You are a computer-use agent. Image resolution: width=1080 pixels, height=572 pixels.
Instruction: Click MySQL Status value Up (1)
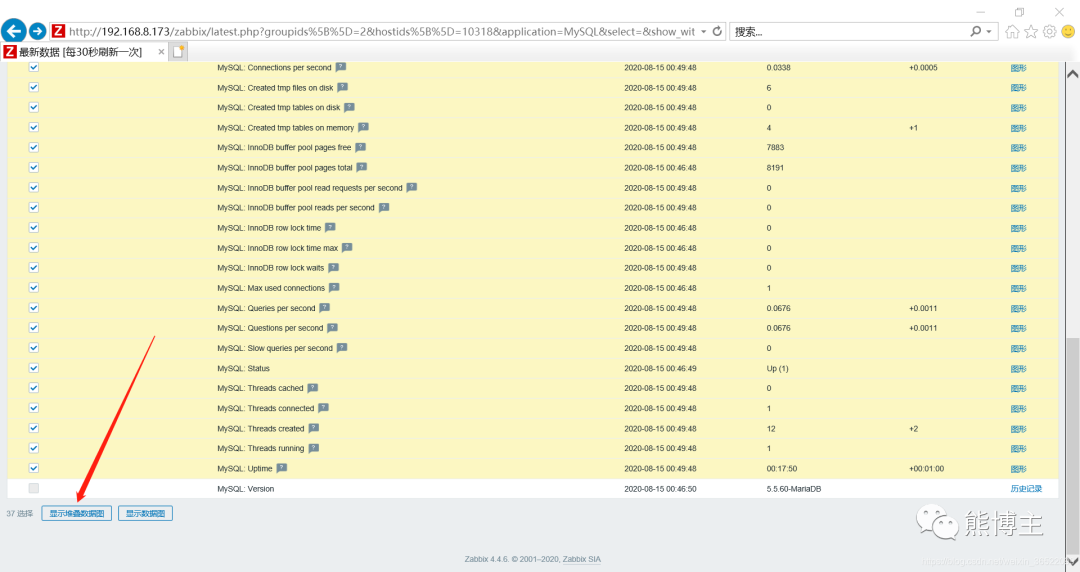click(778, 369)
